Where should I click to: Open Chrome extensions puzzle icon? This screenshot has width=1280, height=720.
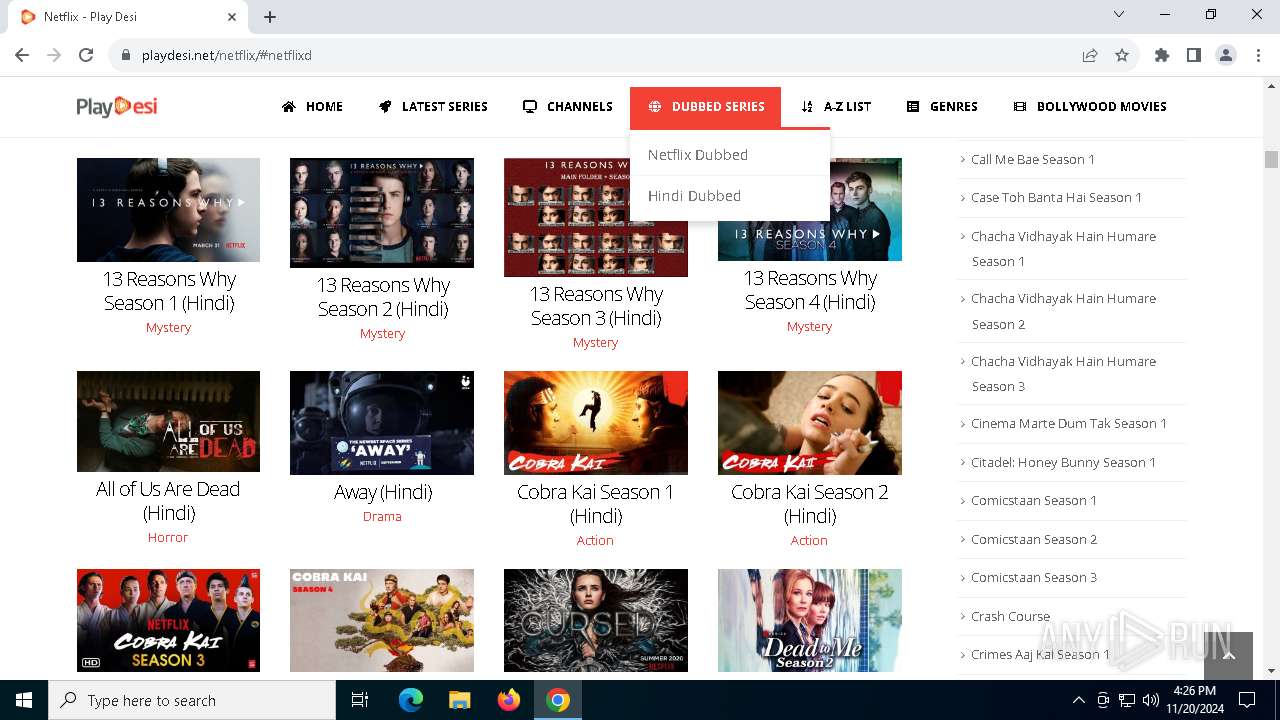(x=1162, y=55)
